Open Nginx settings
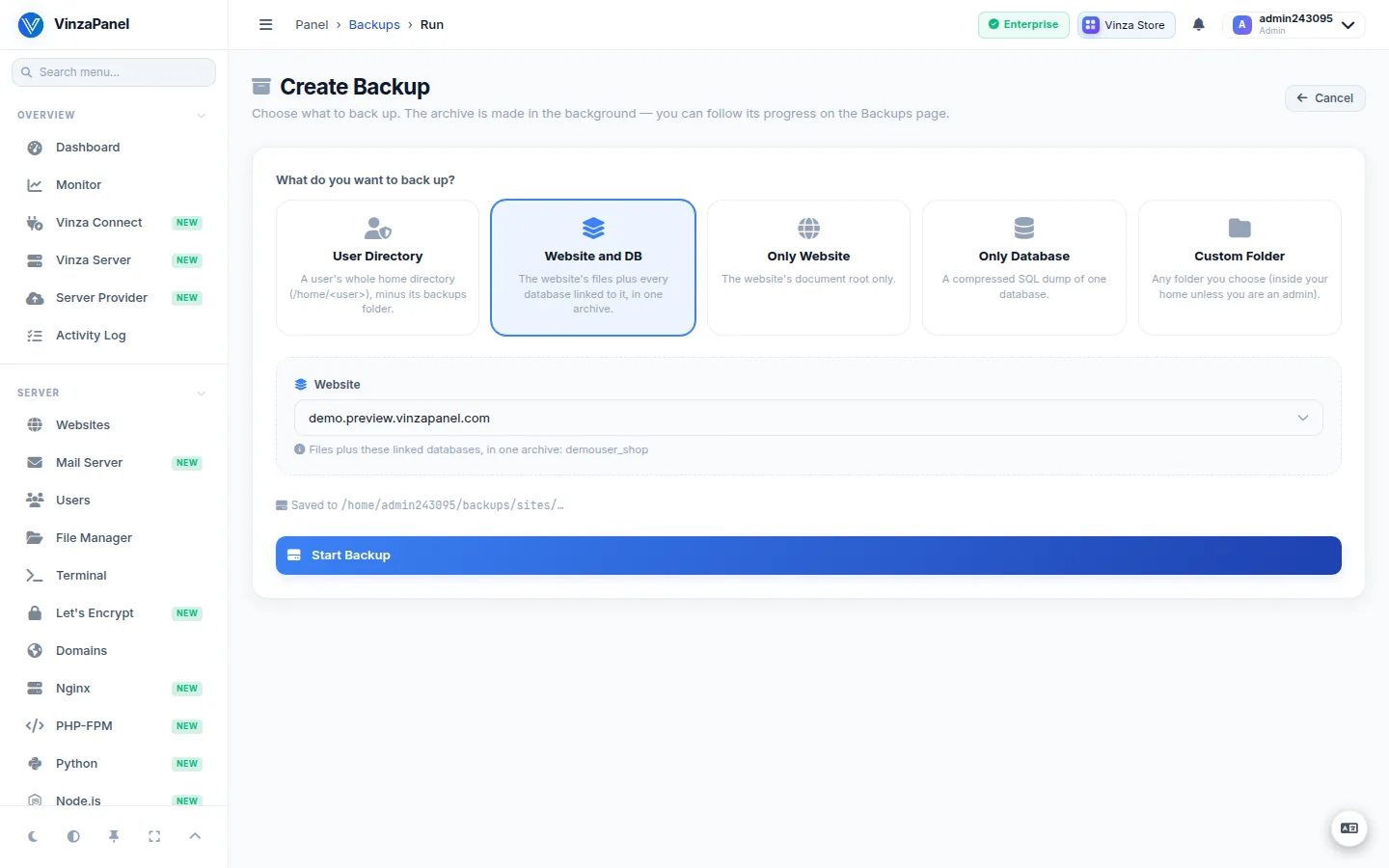Viewport: 1389px width, 868px height. [114, 689]
